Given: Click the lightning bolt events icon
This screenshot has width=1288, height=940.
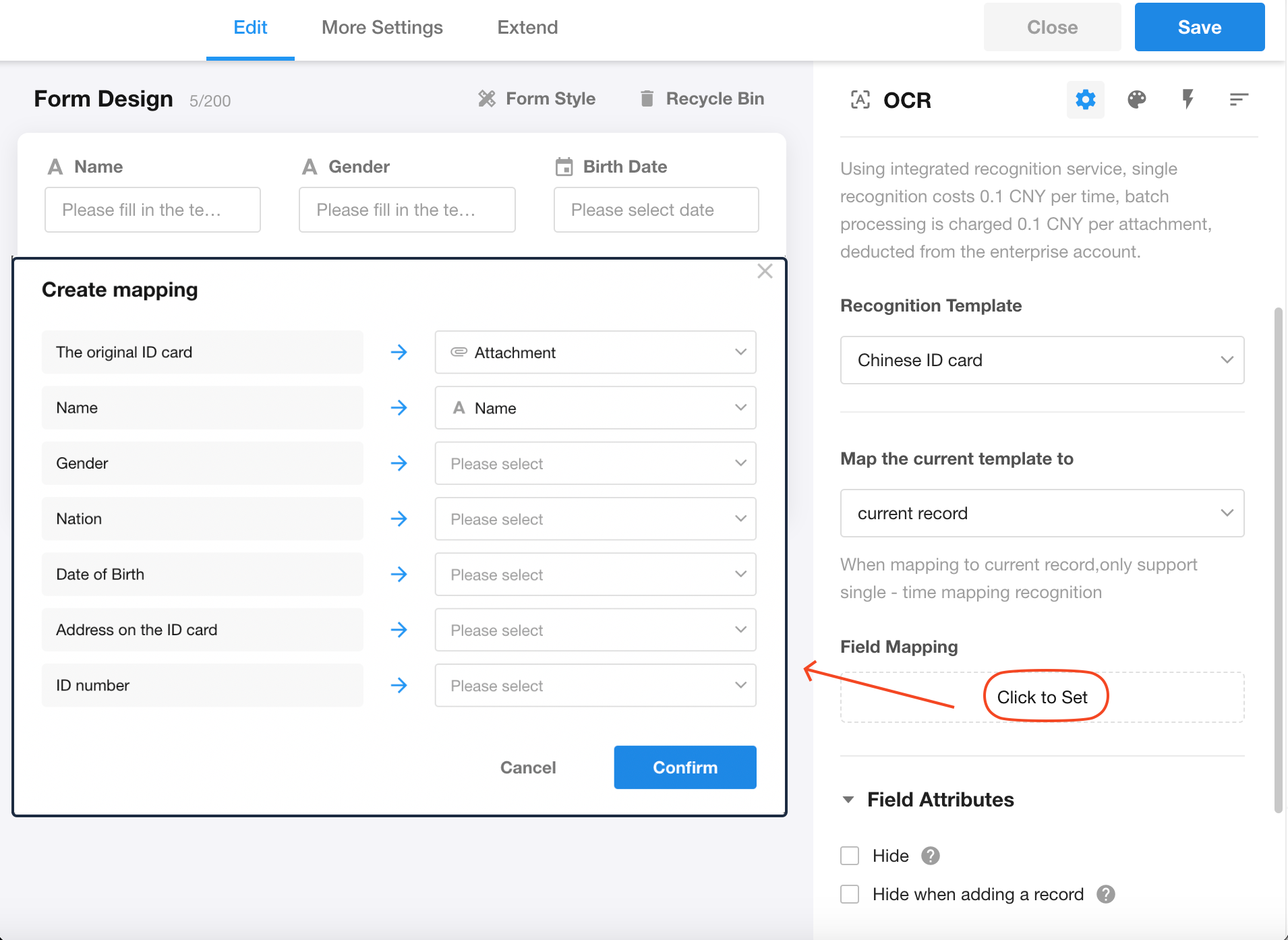Looking at the screenshot, I should click(x=1188, y=100).
